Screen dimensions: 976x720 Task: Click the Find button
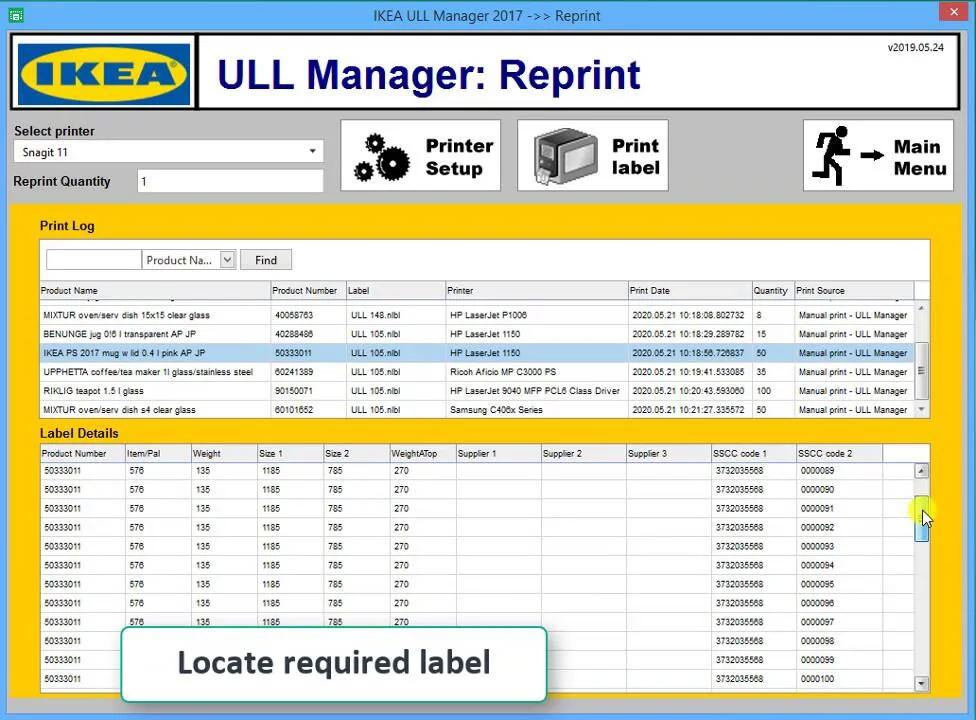266,260
